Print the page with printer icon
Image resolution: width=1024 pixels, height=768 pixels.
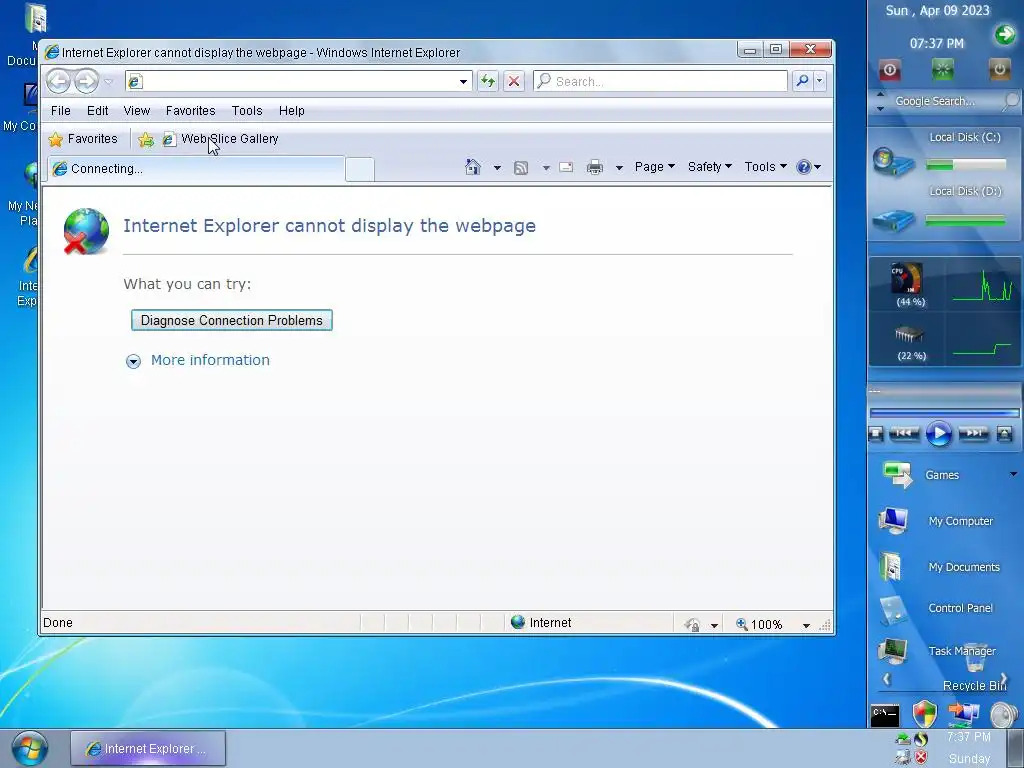pyautogui.click(x=595, y=167)
